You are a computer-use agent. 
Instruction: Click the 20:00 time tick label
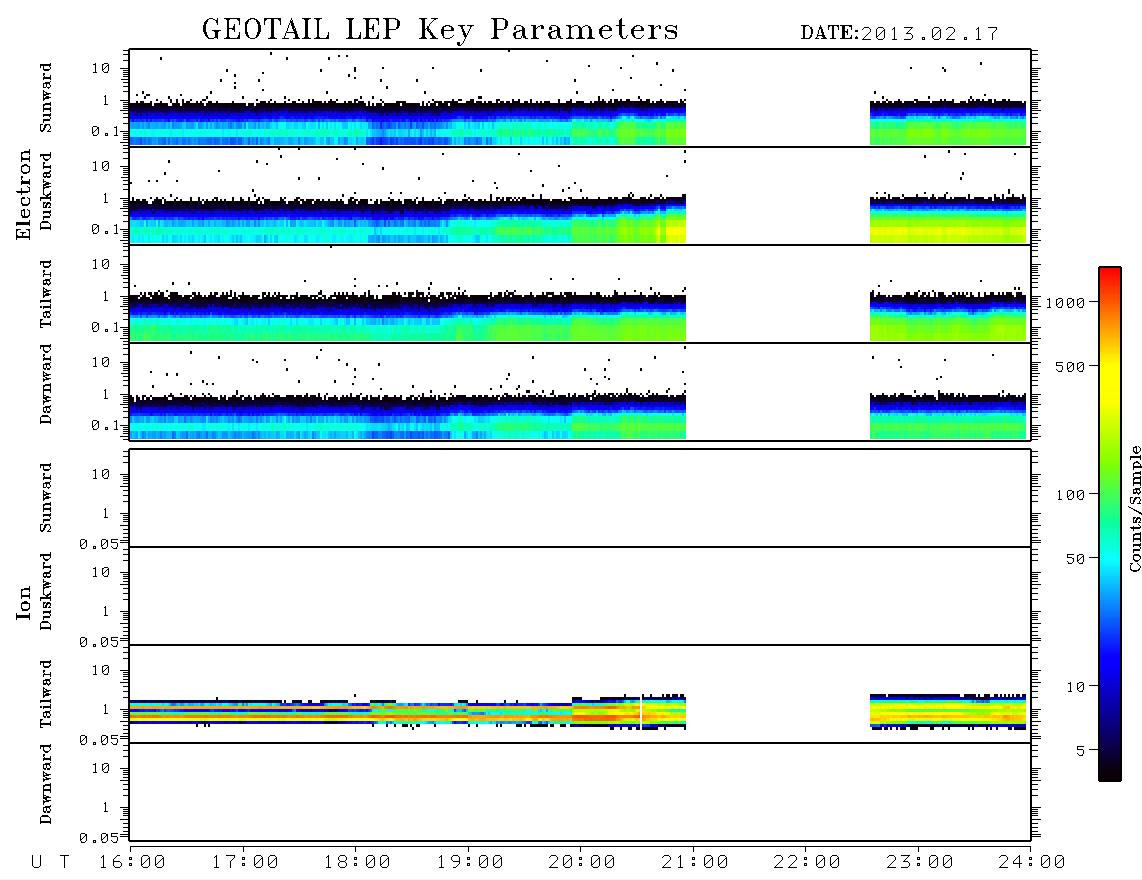click(582, 863)
